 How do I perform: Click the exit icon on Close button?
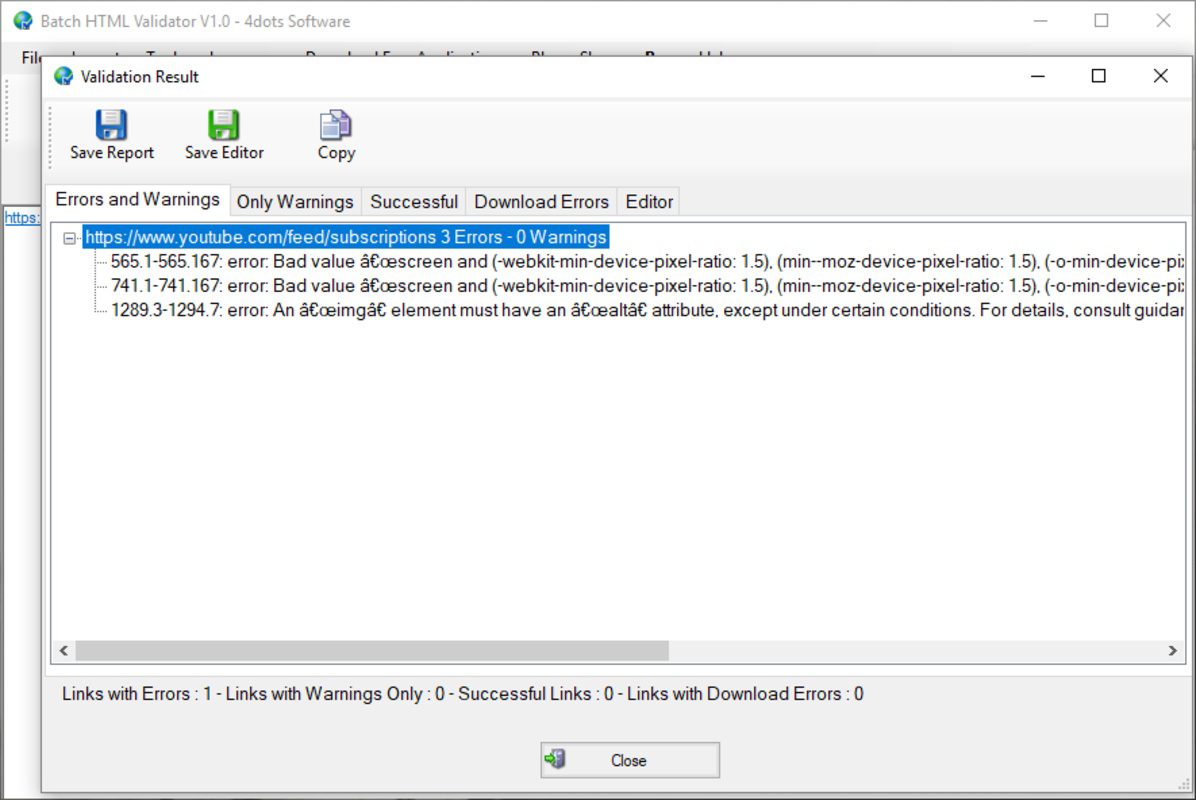pyautogui.click(x=555, y=759)
